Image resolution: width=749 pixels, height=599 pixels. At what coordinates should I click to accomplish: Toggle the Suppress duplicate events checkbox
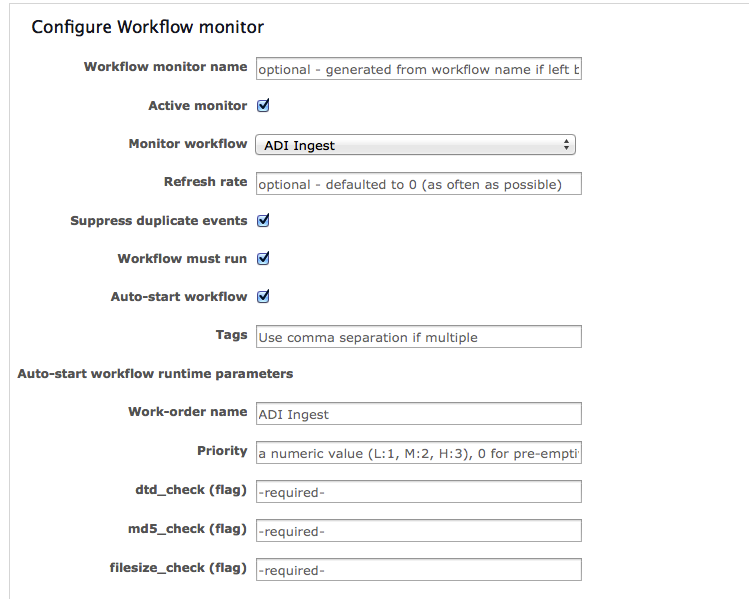pos(263,221)
